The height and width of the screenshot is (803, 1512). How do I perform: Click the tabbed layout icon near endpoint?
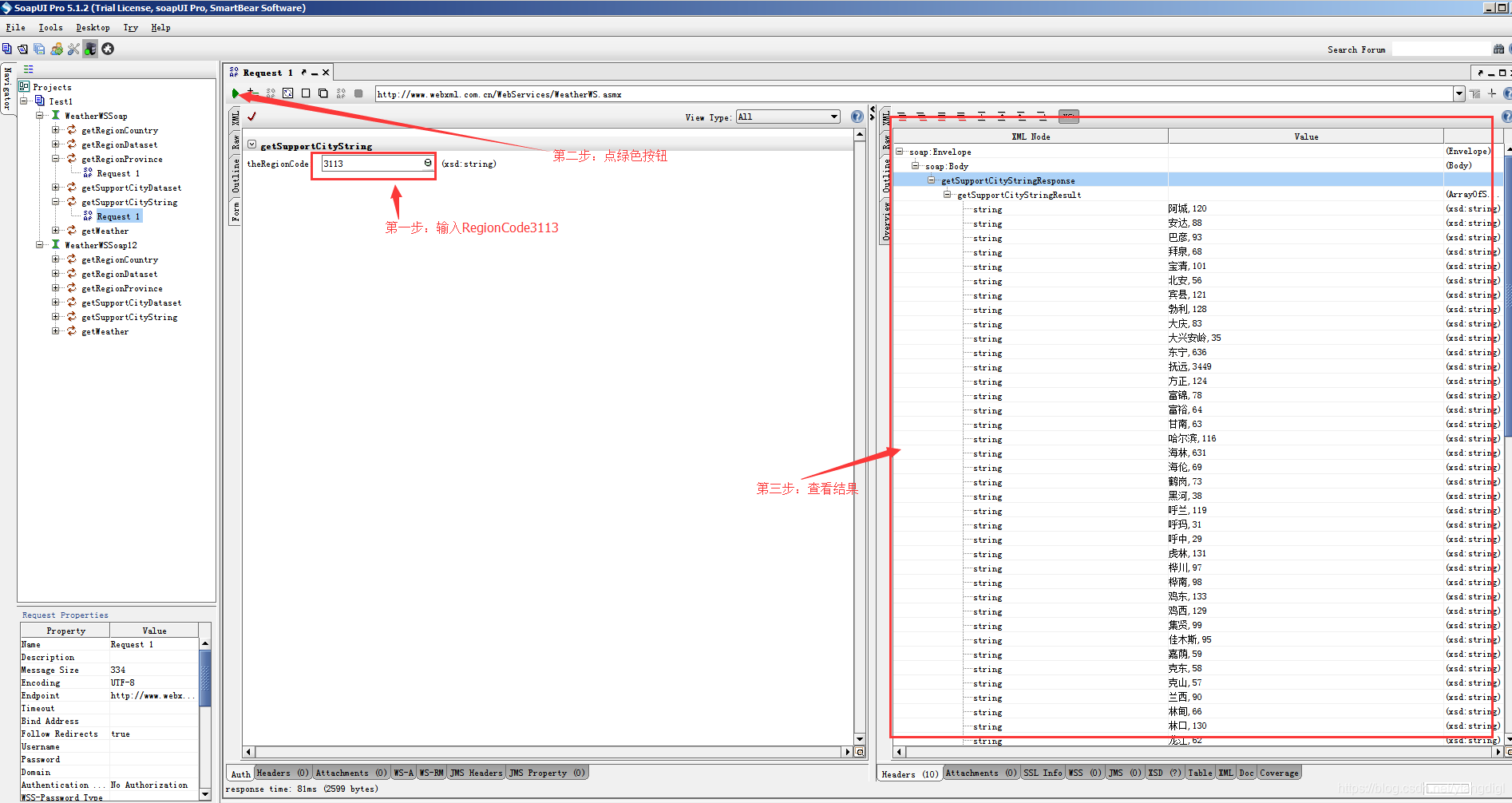(x=1475, y=93)
